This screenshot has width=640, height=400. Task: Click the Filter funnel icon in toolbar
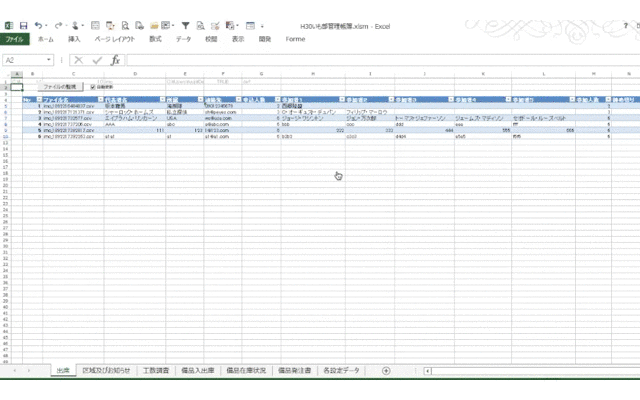click(186, 22)
